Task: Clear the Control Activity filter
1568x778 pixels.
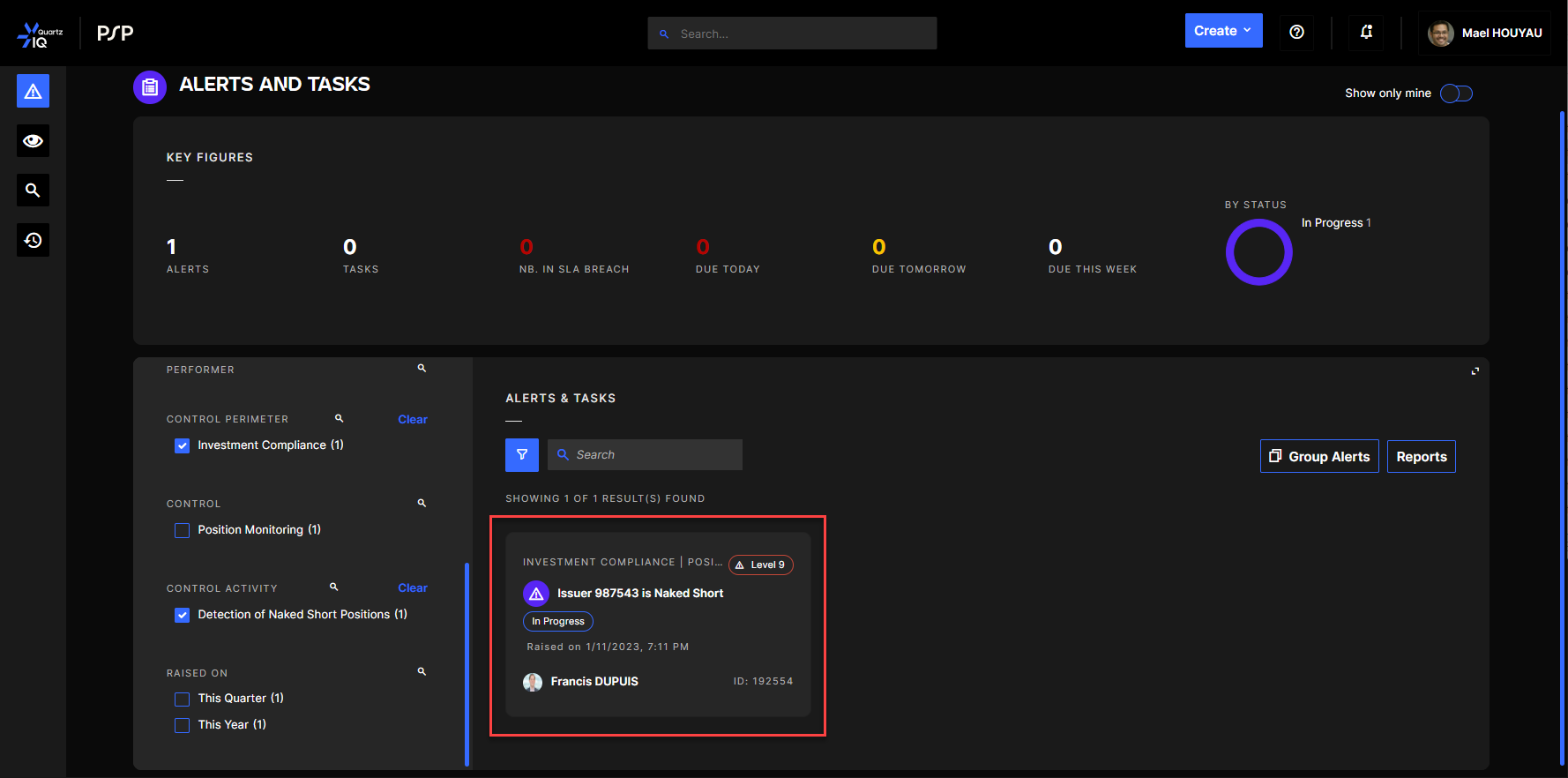Action: point(412,588)
